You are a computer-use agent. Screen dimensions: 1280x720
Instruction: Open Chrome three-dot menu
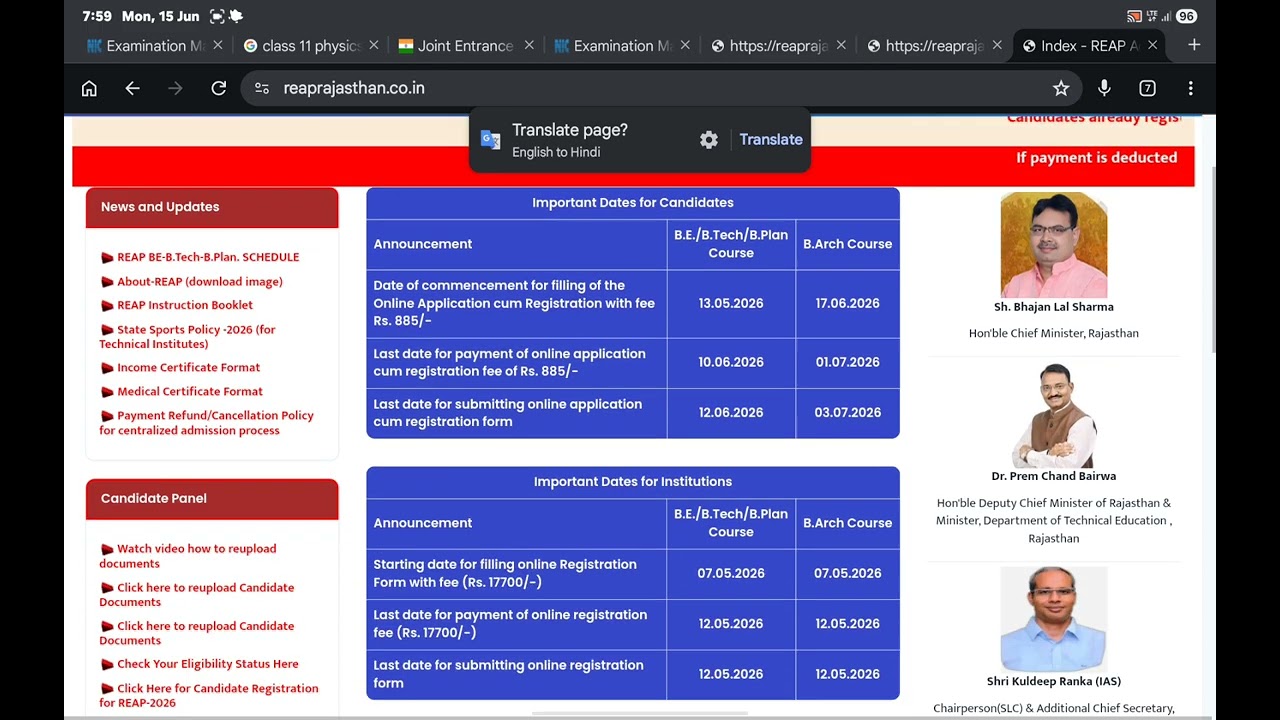coord(1190,88)
